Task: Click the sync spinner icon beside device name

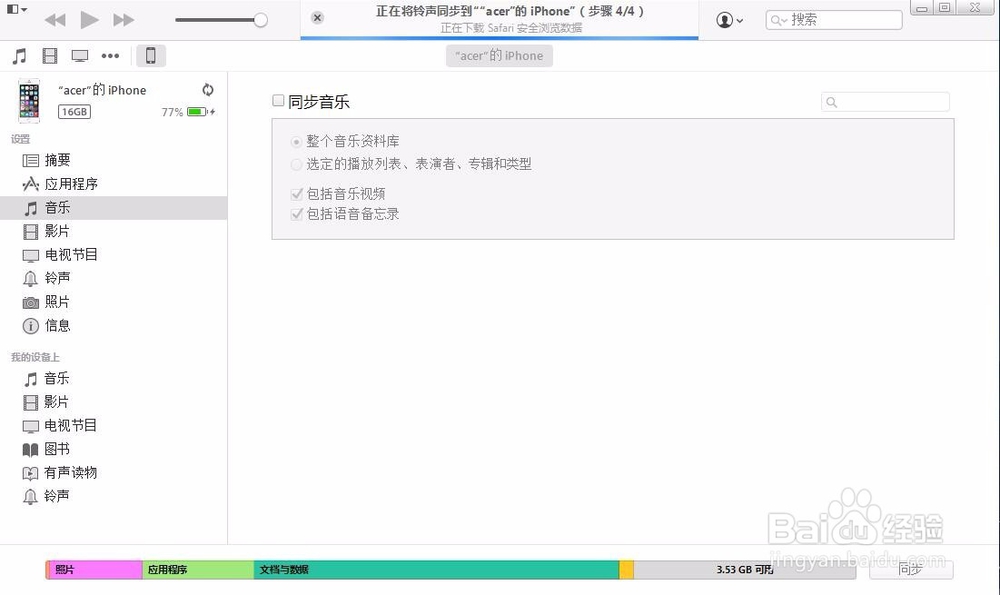Action: [x=208, y=90]
